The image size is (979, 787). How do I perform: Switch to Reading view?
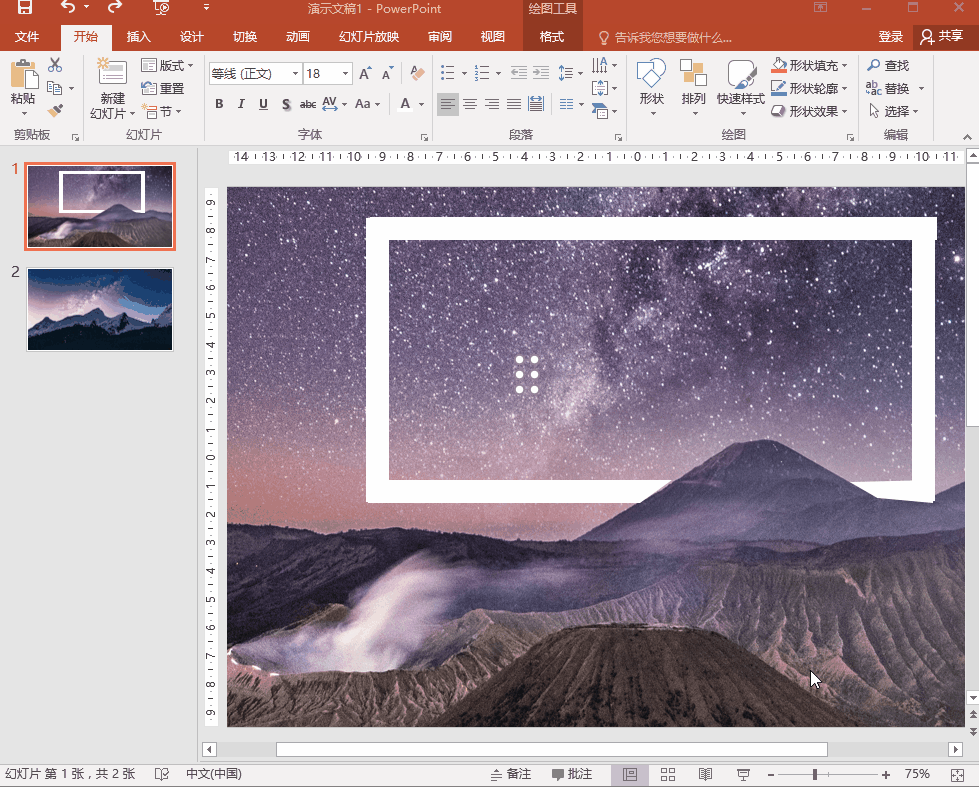coord(705,775)
